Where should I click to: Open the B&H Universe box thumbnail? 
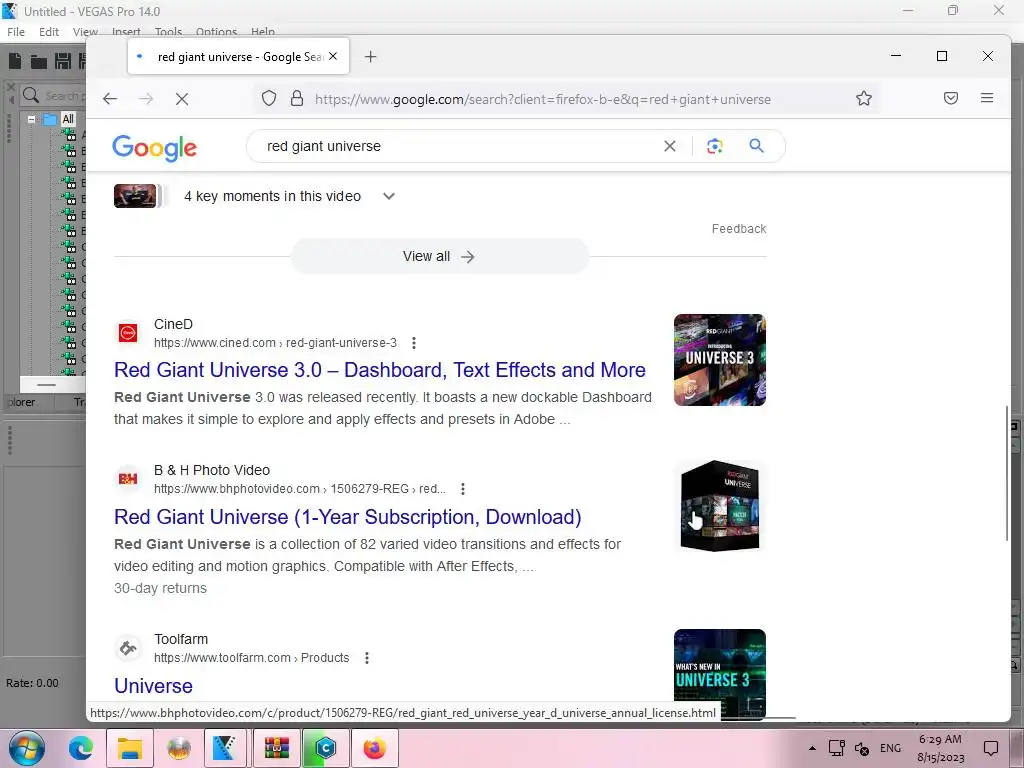(x=720, y=506)
